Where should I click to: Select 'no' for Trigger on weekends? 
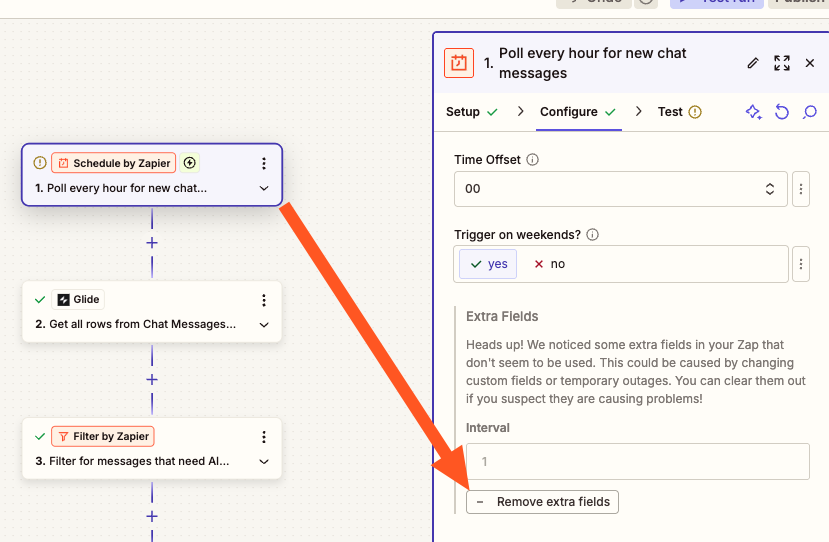(x=549, y=264)
